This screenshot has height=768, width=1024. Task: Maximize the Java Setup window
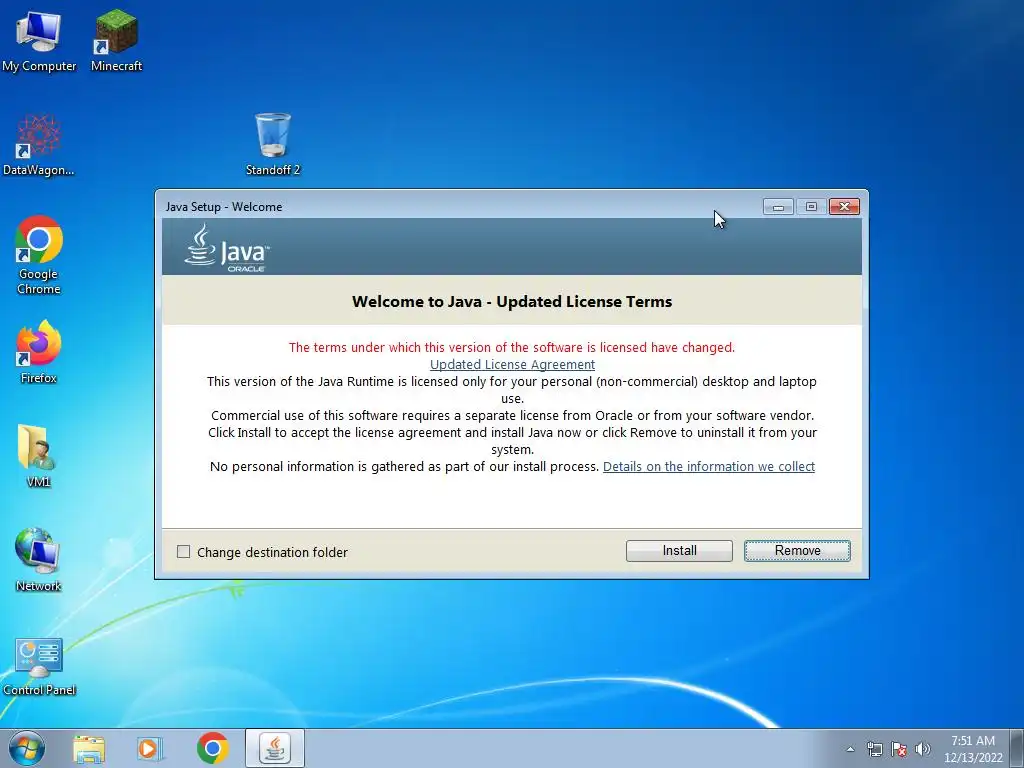tap(811, 207)
